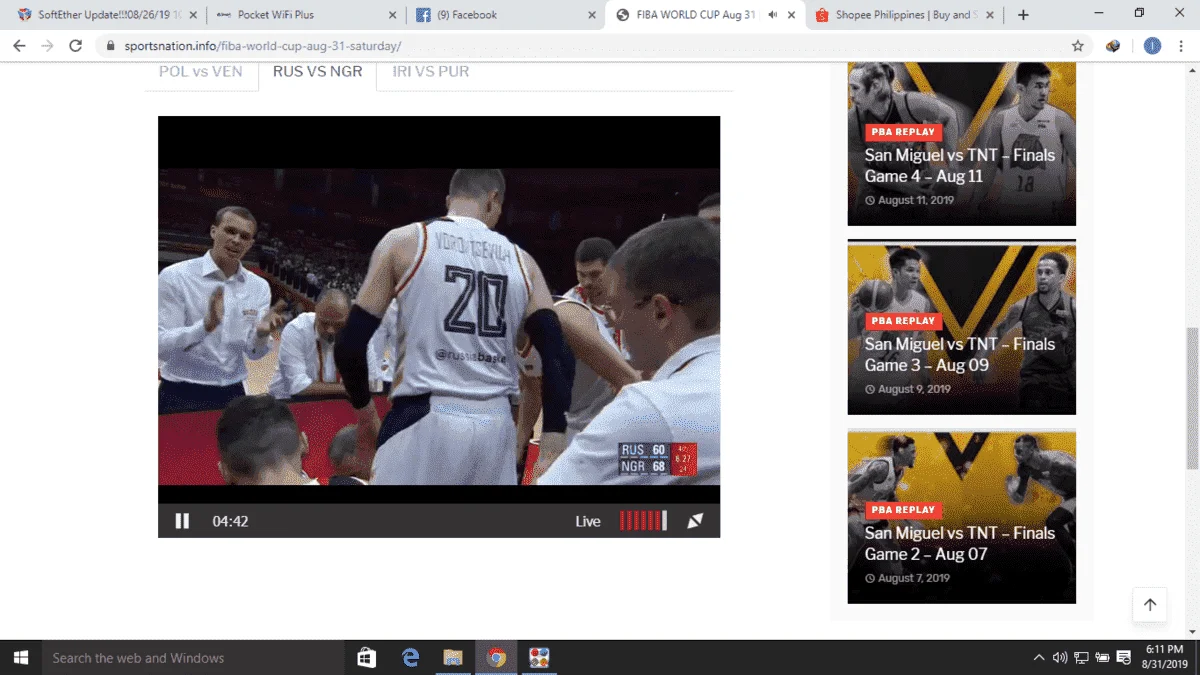This screenshot has height=675, width=1200.
Task: Click the battery status tray icon
Action: pyautogui.click(x=1102, y=658)
